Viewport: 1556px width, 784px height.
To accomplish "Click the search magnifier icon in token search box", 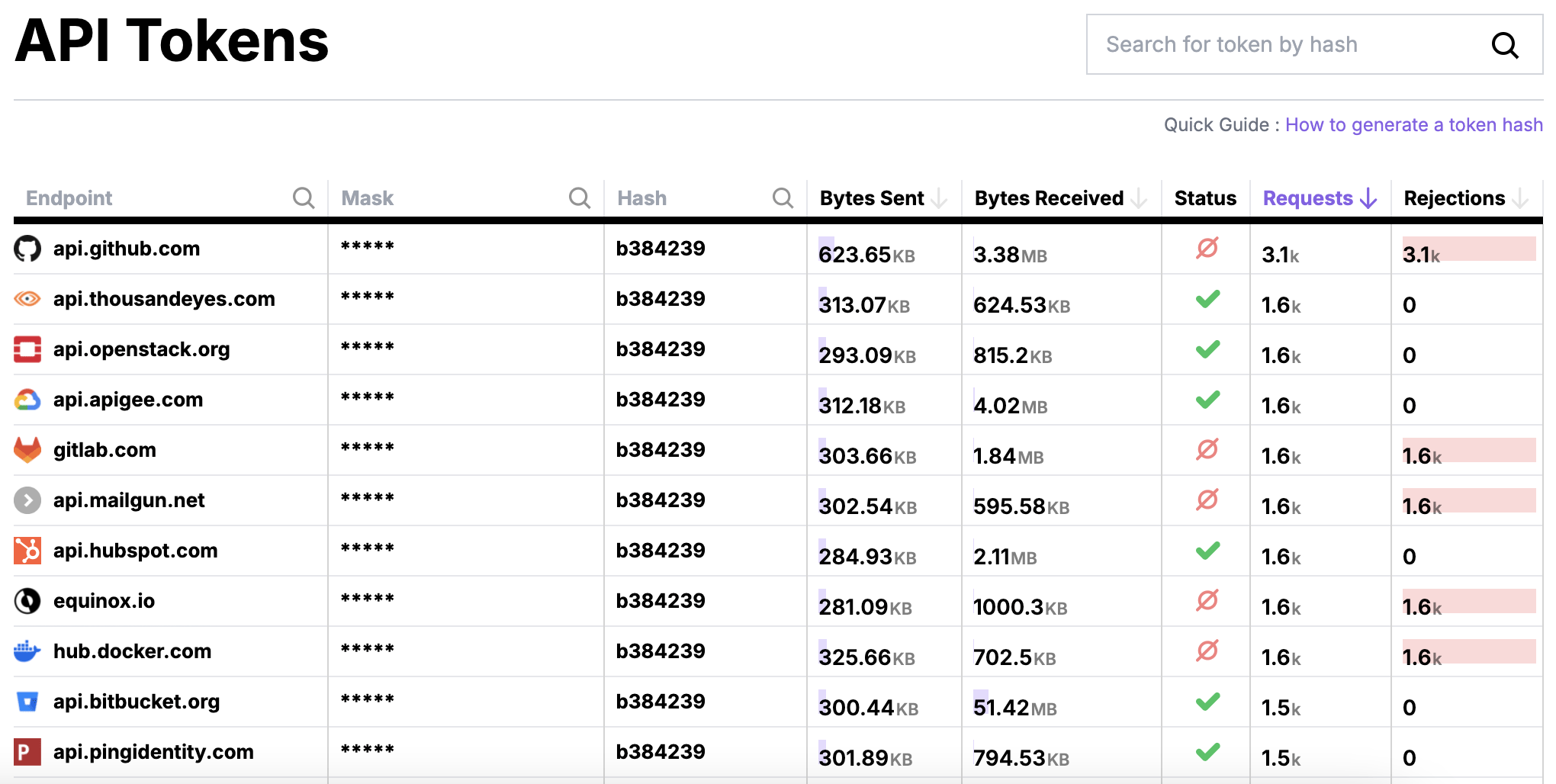I will tap(1504, 45).
